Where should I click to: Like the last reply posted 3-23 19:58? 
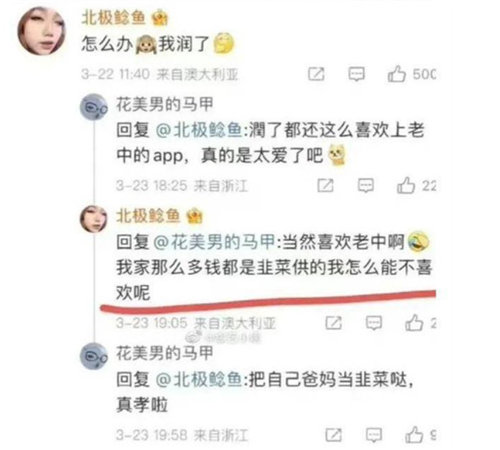414,435
